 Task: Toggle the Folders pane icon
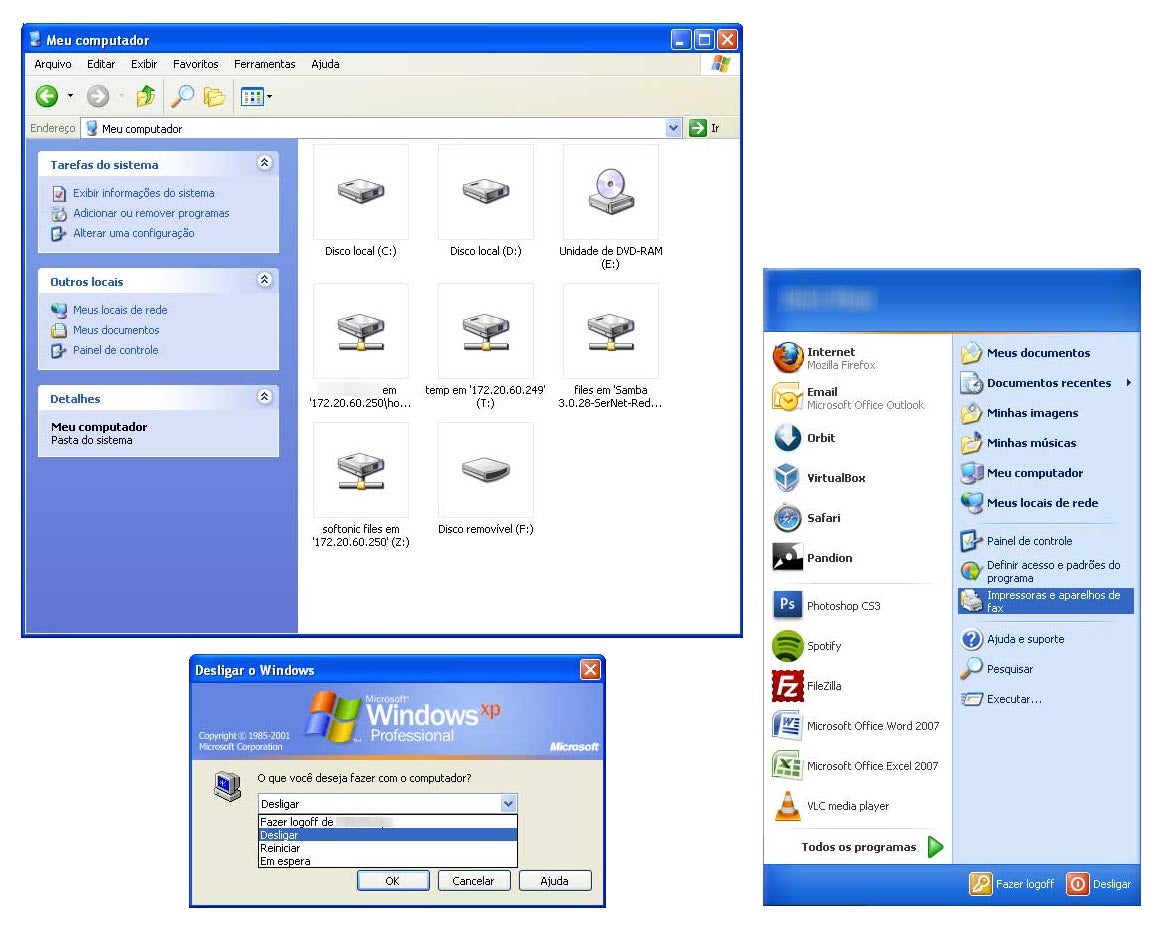[214, 96]
